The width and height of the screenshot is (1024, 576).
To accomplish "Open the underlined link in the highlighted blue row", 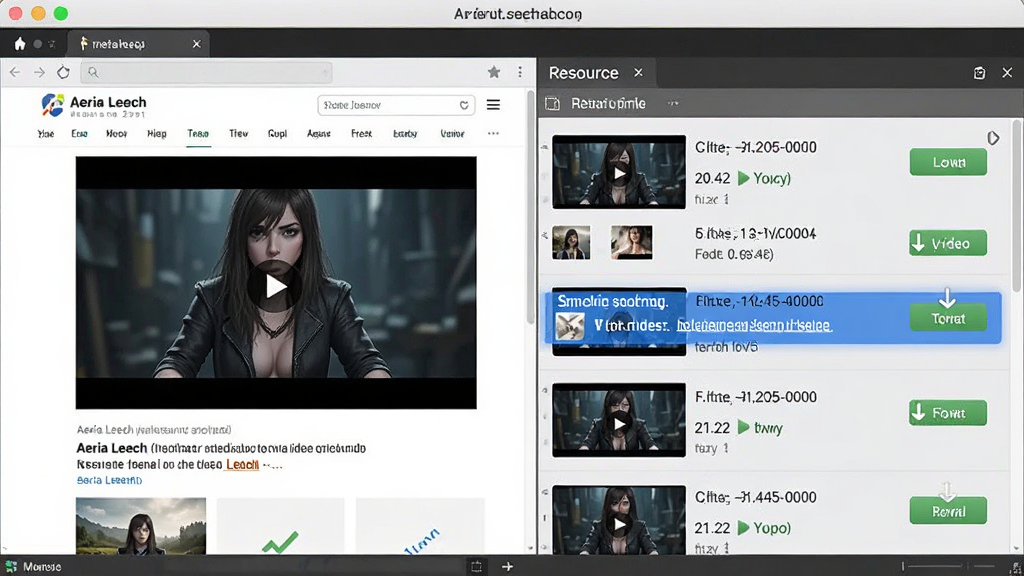I will [754, 325].
